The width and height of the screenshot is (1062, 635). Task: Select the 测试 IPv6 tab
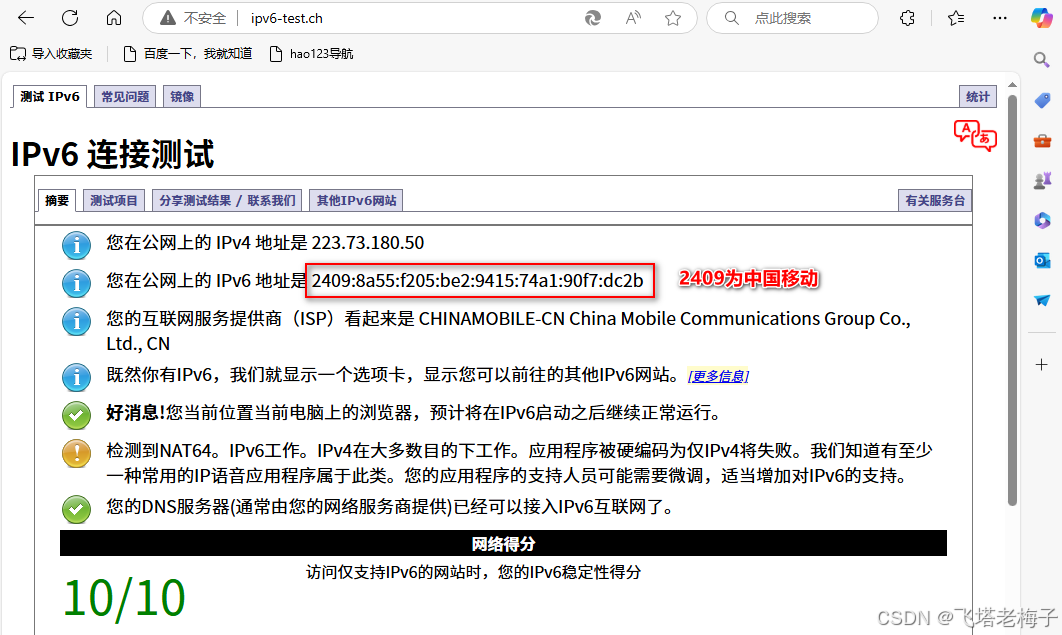(50, 97)
